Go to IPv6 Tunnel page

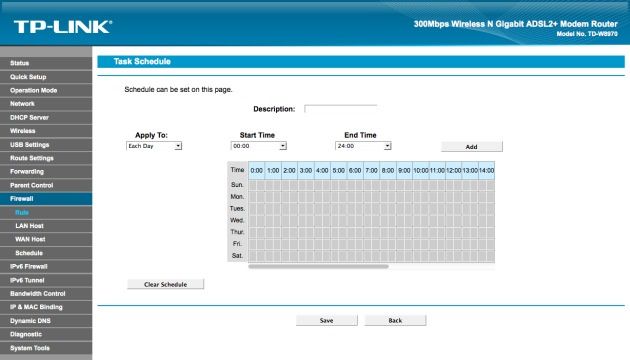pyautogui.click(x=46, y=280)
